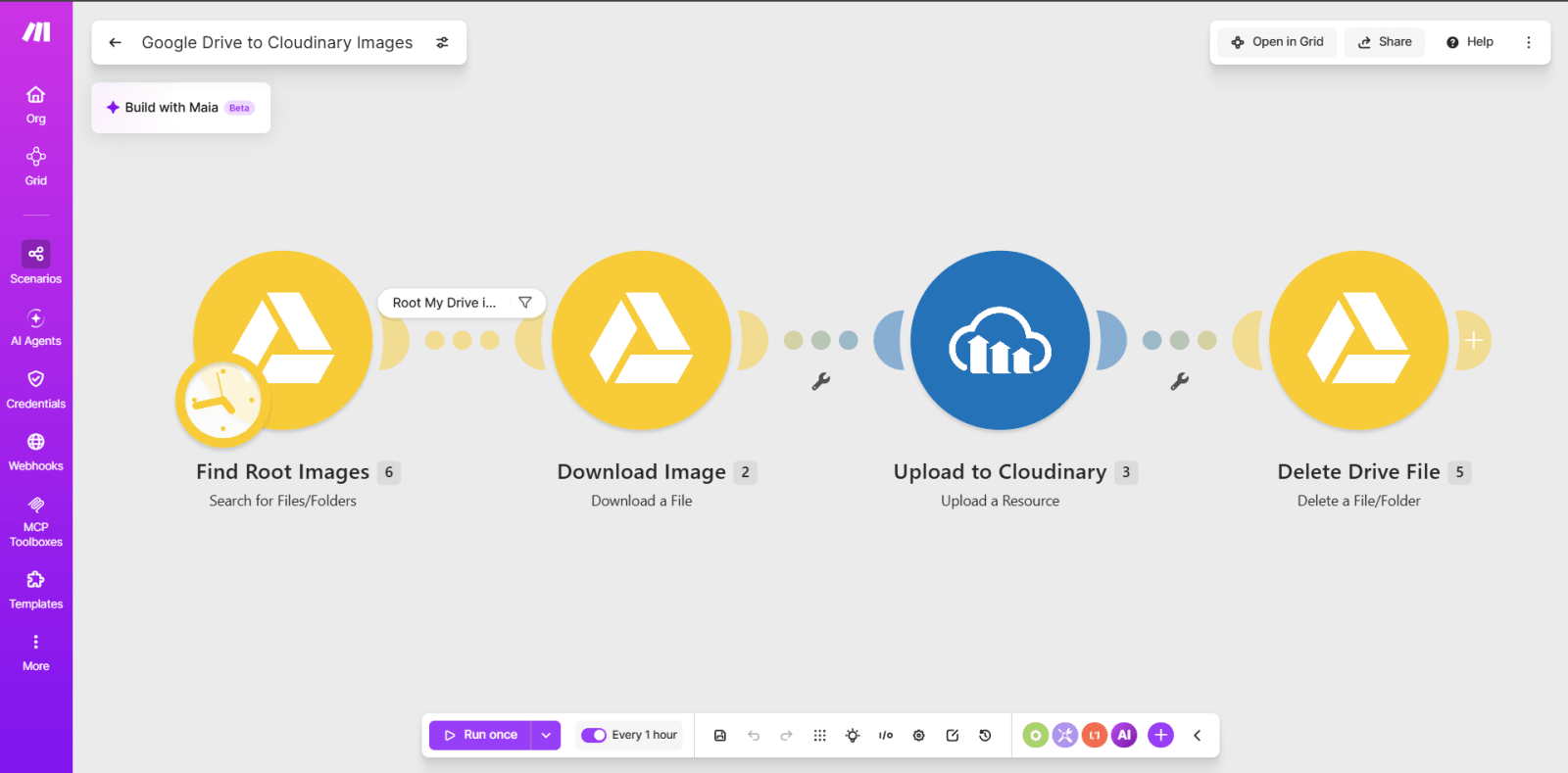
Task: Open version history clock icon
Action: point(985,735)
